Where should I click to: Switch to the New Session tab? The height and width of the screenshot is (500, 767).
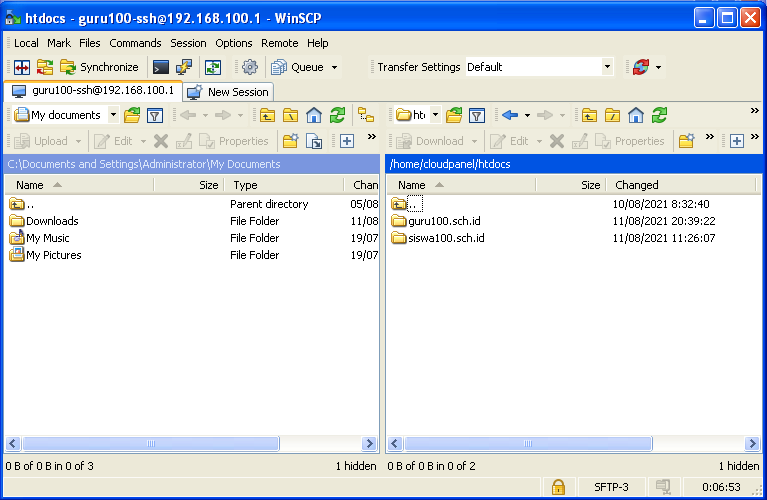(228, 91)
